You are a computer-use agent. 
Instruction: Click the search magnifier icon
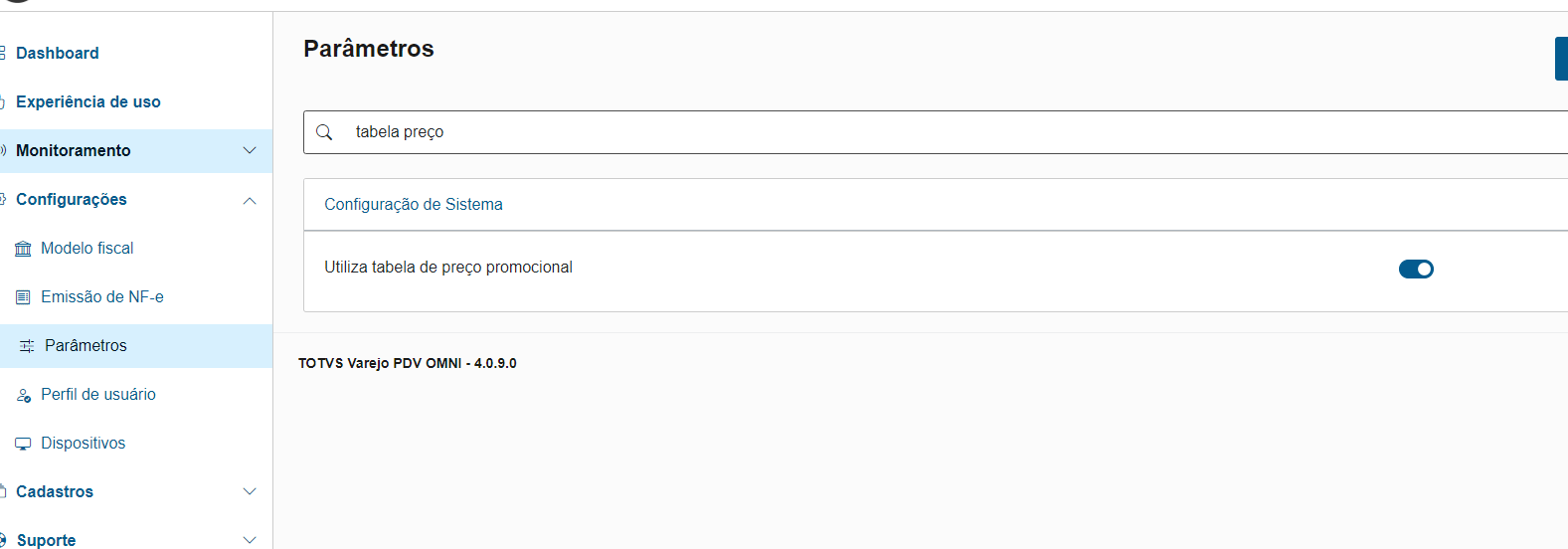(x=324, y=132)
